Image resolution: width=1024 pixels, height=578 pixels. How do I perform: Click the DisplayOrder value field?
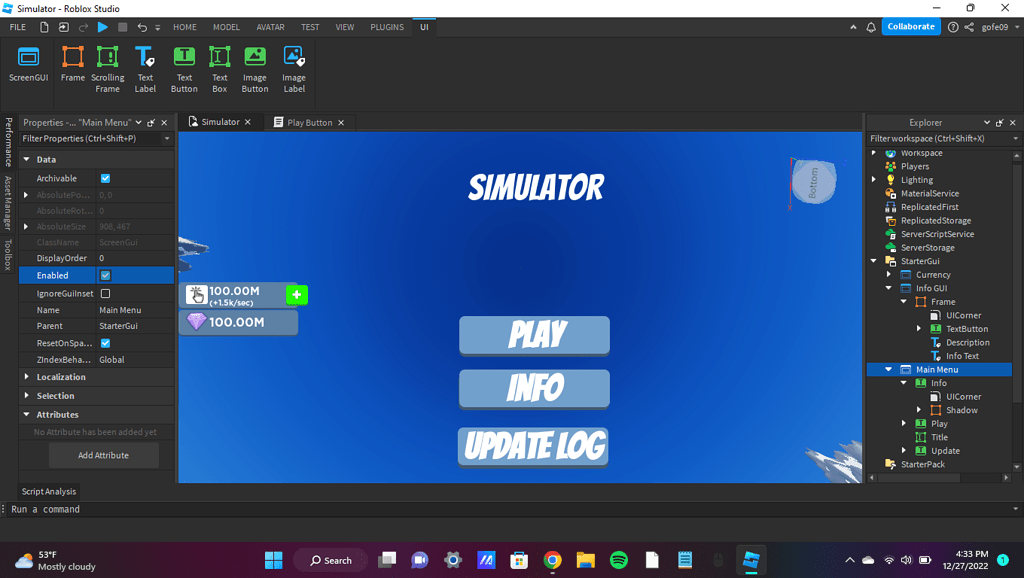(x=135, y=258)
